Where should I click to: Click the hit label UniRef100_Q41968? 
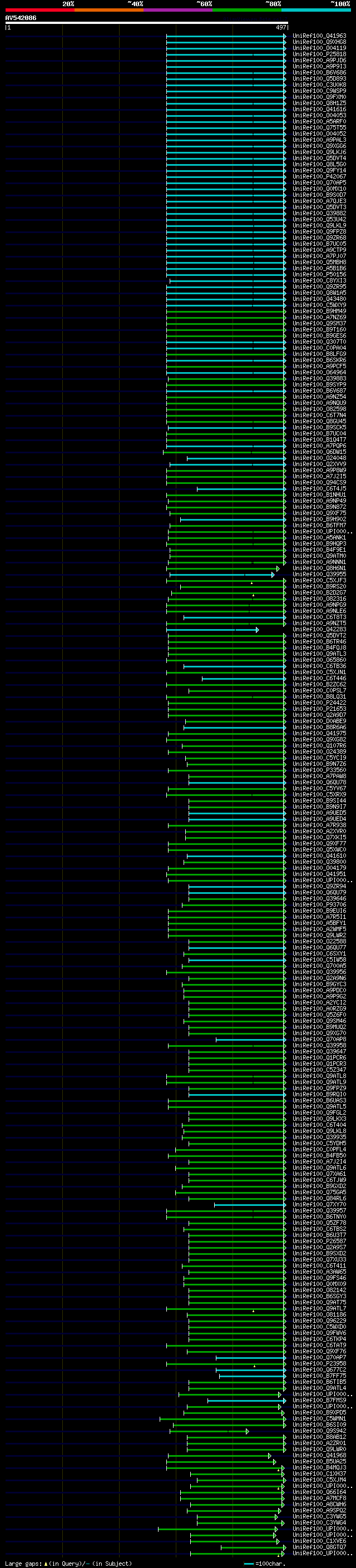tap(319, 1456)
